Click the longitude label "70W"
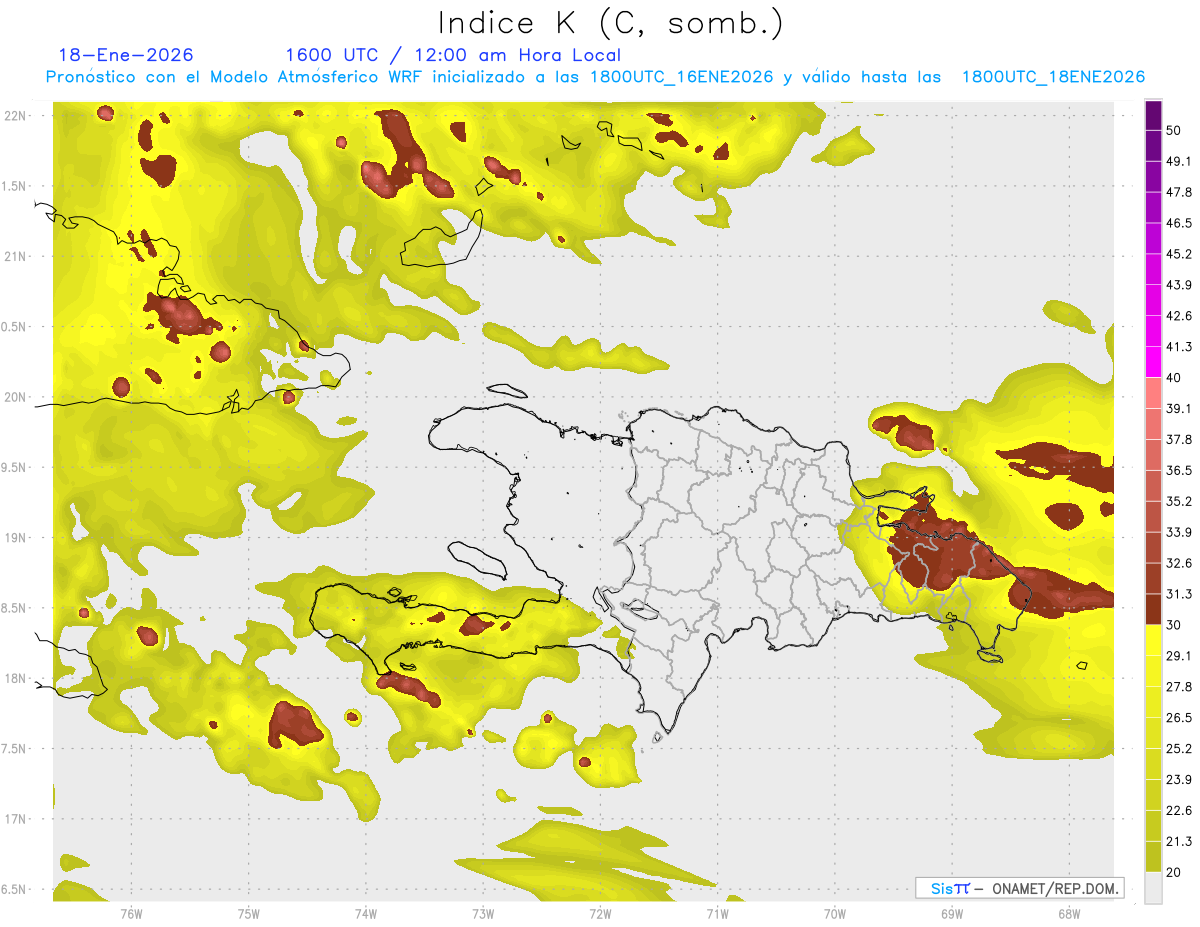The image size is (1200, 927). pyautogui.click(x=834, y=914)
